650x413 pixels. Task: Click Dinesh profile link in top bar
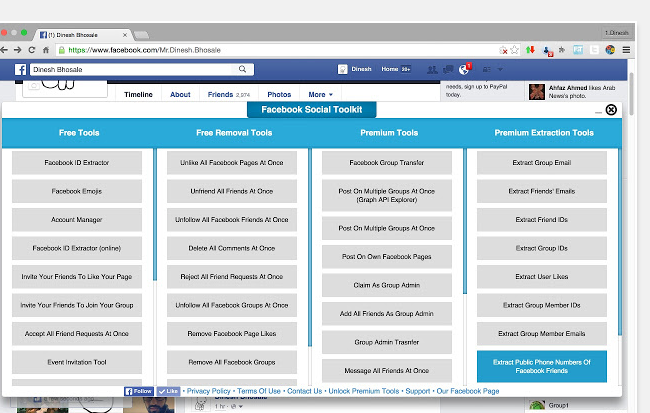coord(355,69)
